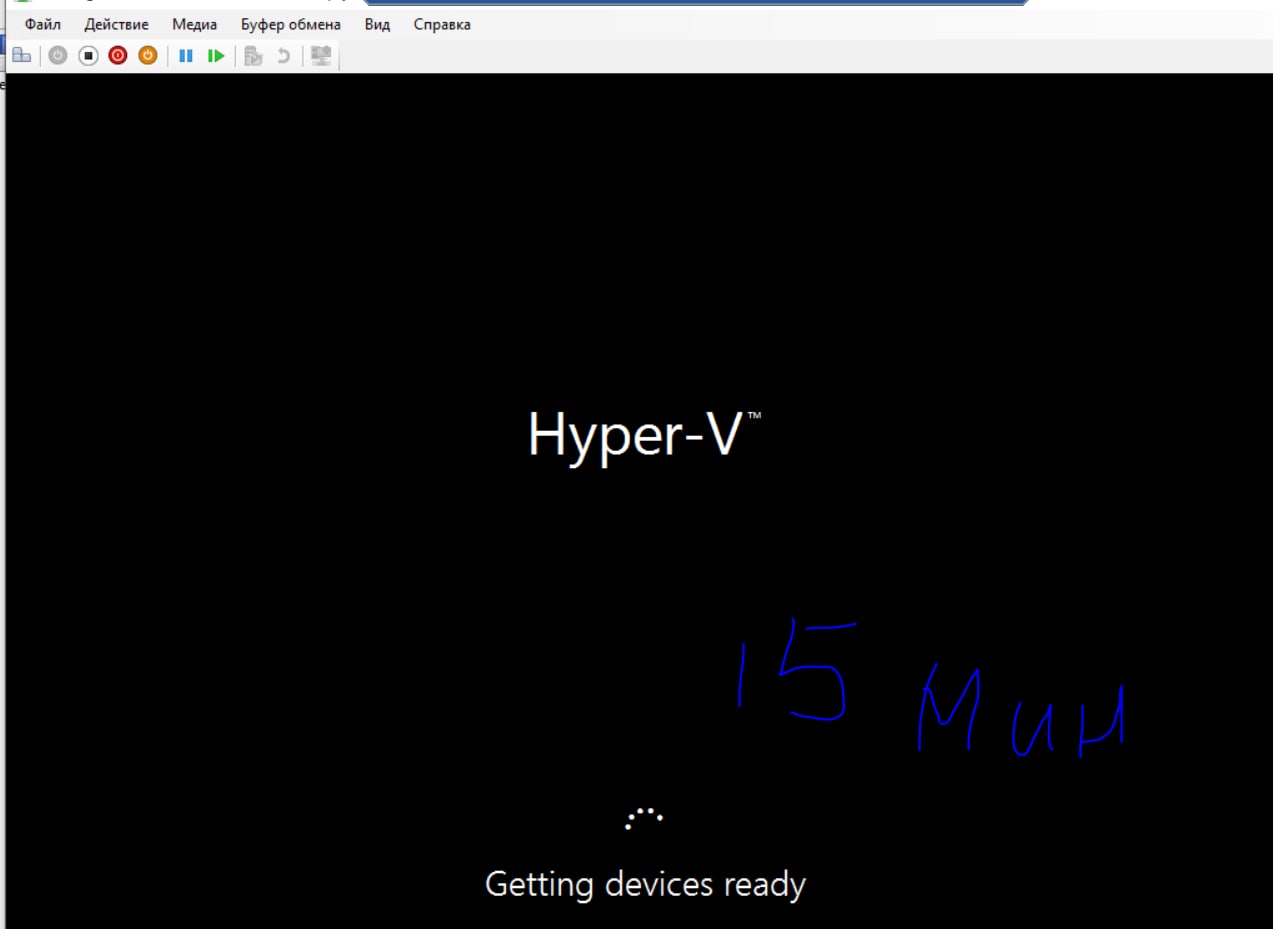1273x929 pixels.
Task: Save VM state with orange power icon
Action: pyautogui.click(x=148, y=56)
